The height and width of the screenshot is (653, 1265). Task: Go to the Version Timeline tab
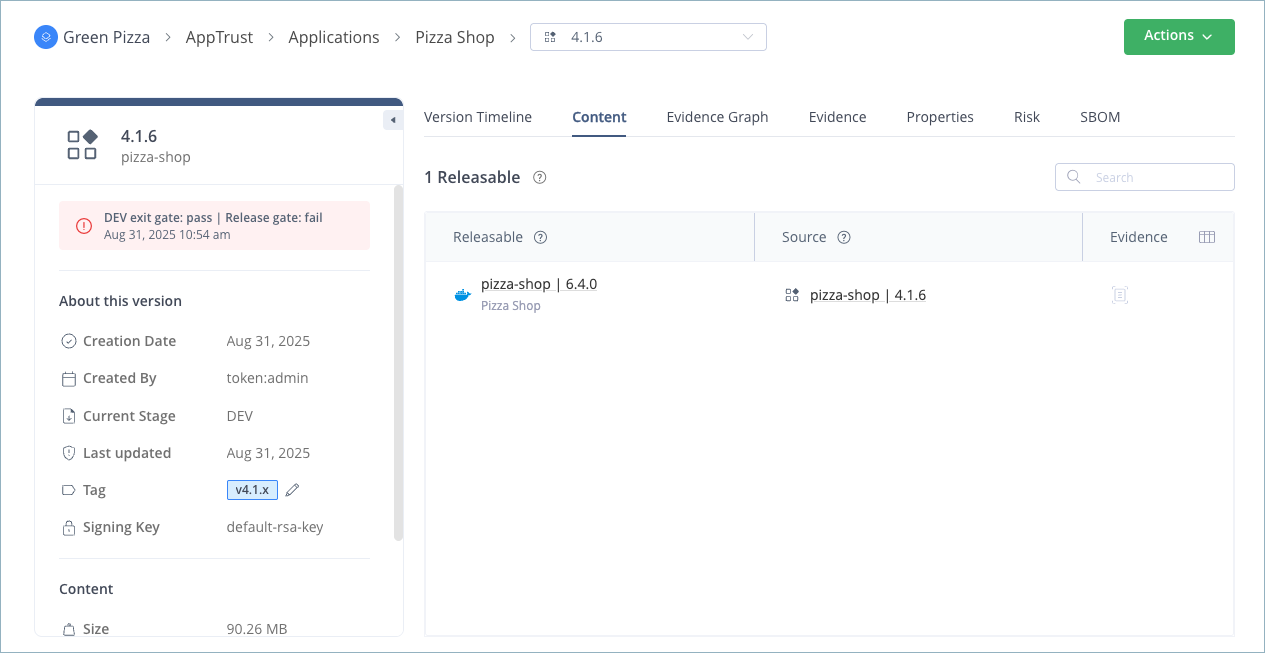coord(478,117)
